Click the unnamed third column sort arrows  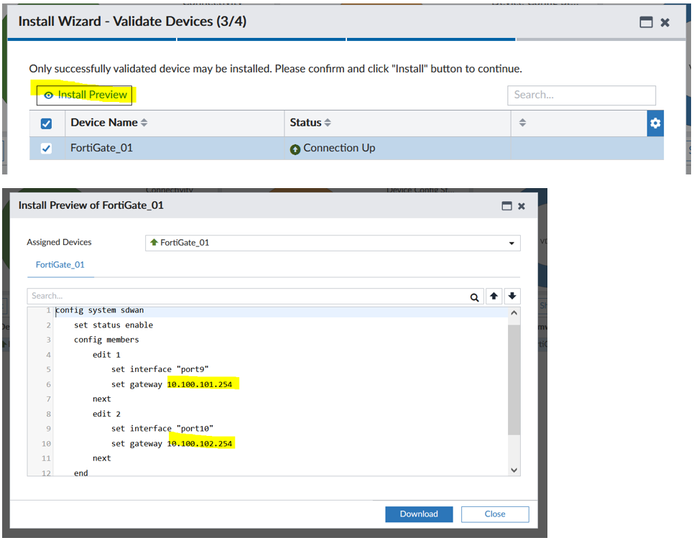click(x=522, y=123)
